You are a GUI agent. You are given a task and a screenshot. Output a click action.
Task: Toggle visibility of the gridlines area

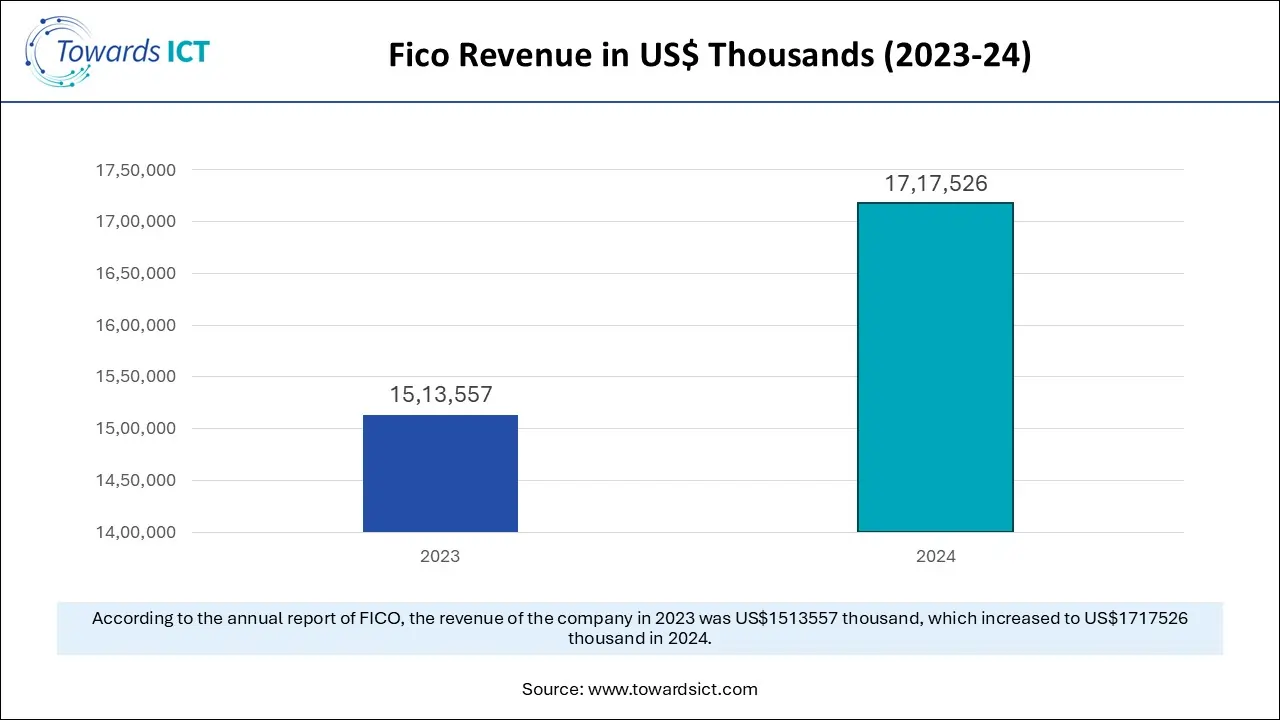(x=660, y=350)
